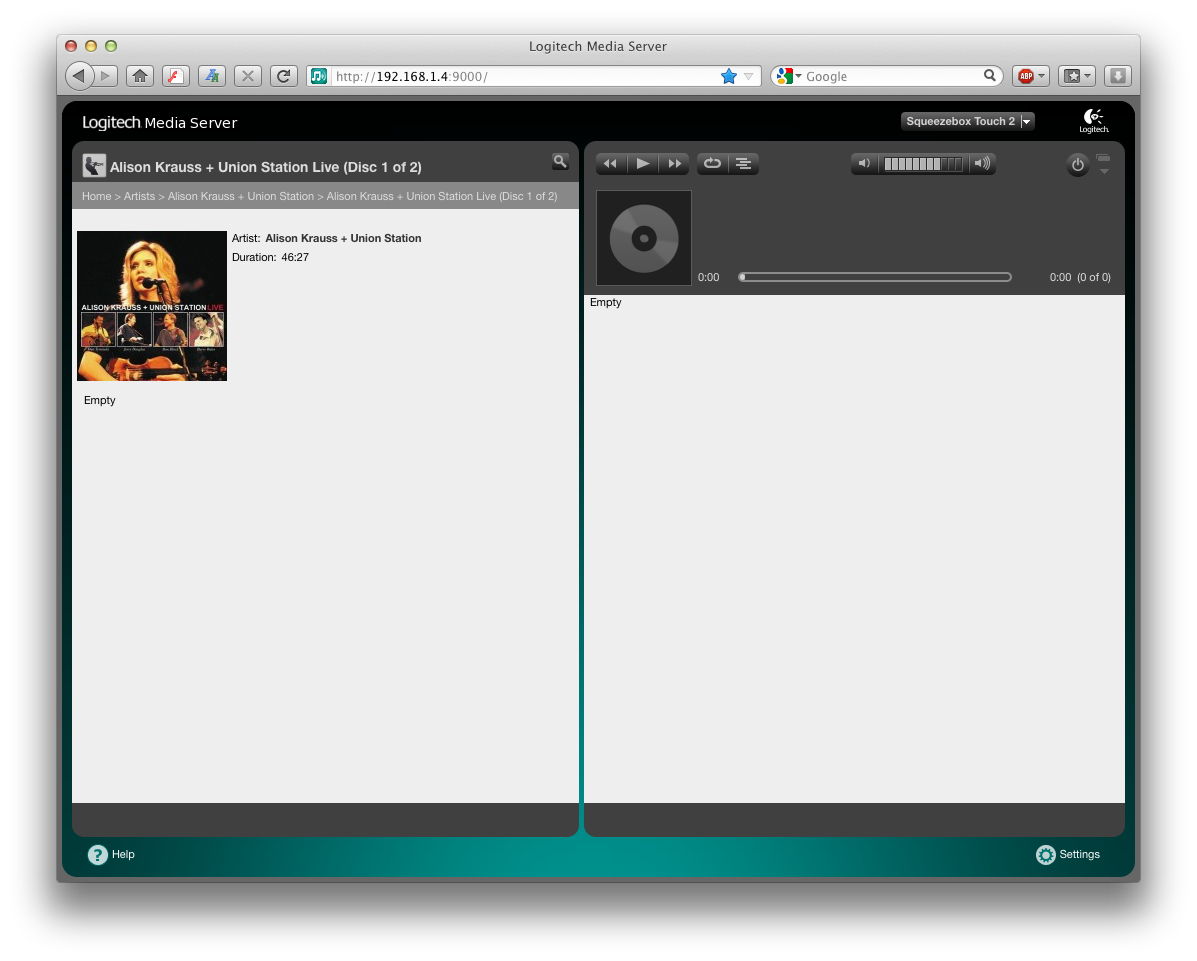The width and height of the screenshot is (1197, 961).
Task: Go to Home in the breadcrumb
Action: 96,196
